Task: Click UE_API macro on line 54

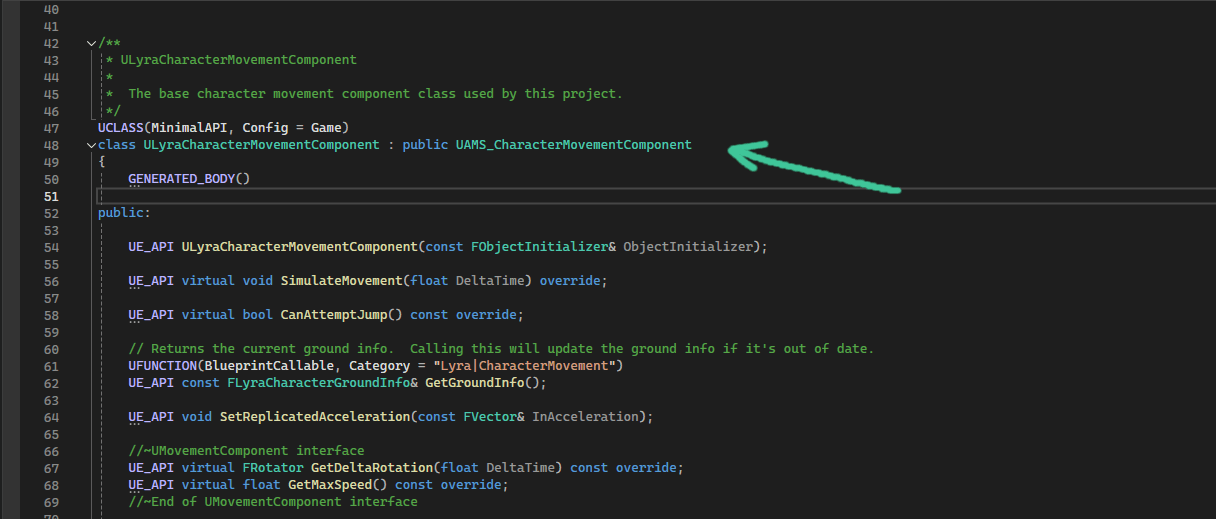Action: (150, 247)
